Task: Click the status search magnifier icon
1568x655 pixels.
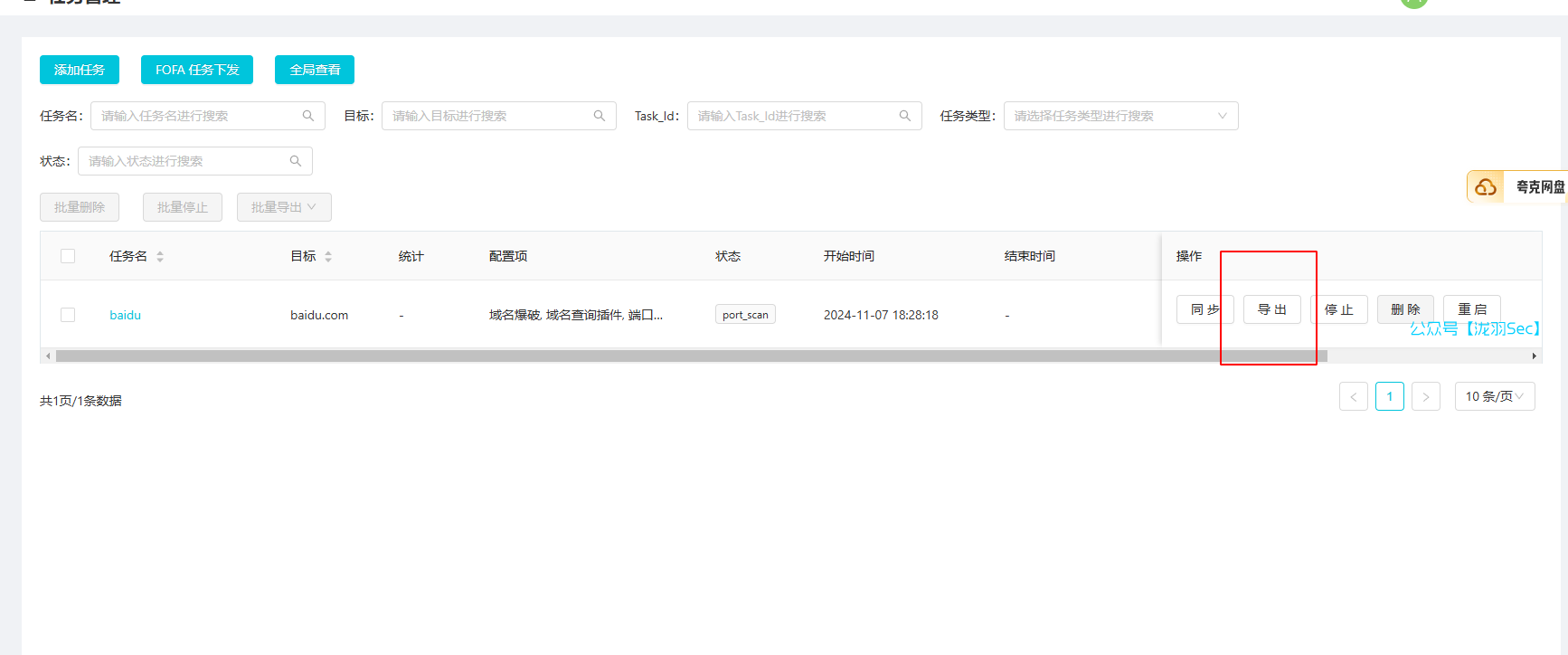Action: [x=295, y=161]
